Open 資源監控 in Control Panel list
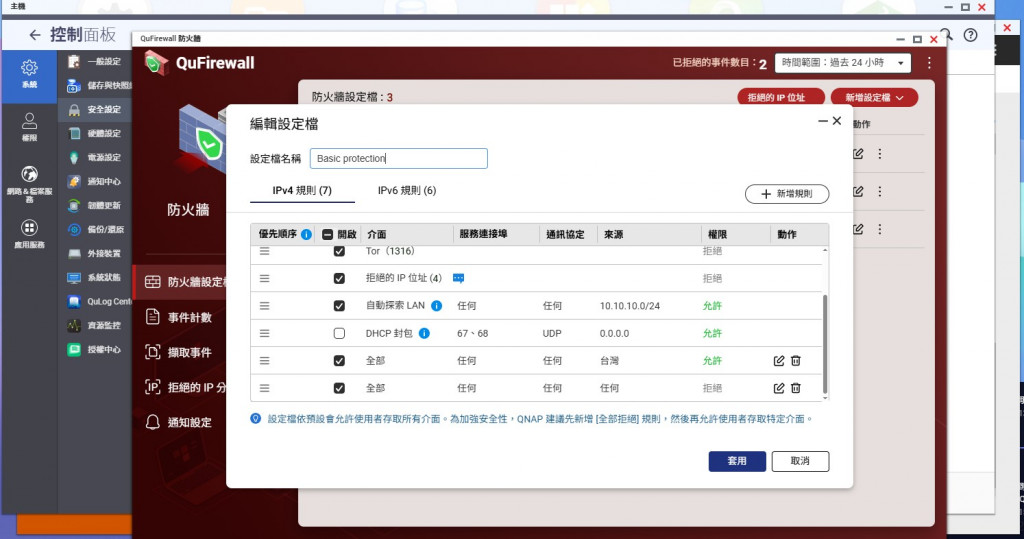 [x=97, y=325]
